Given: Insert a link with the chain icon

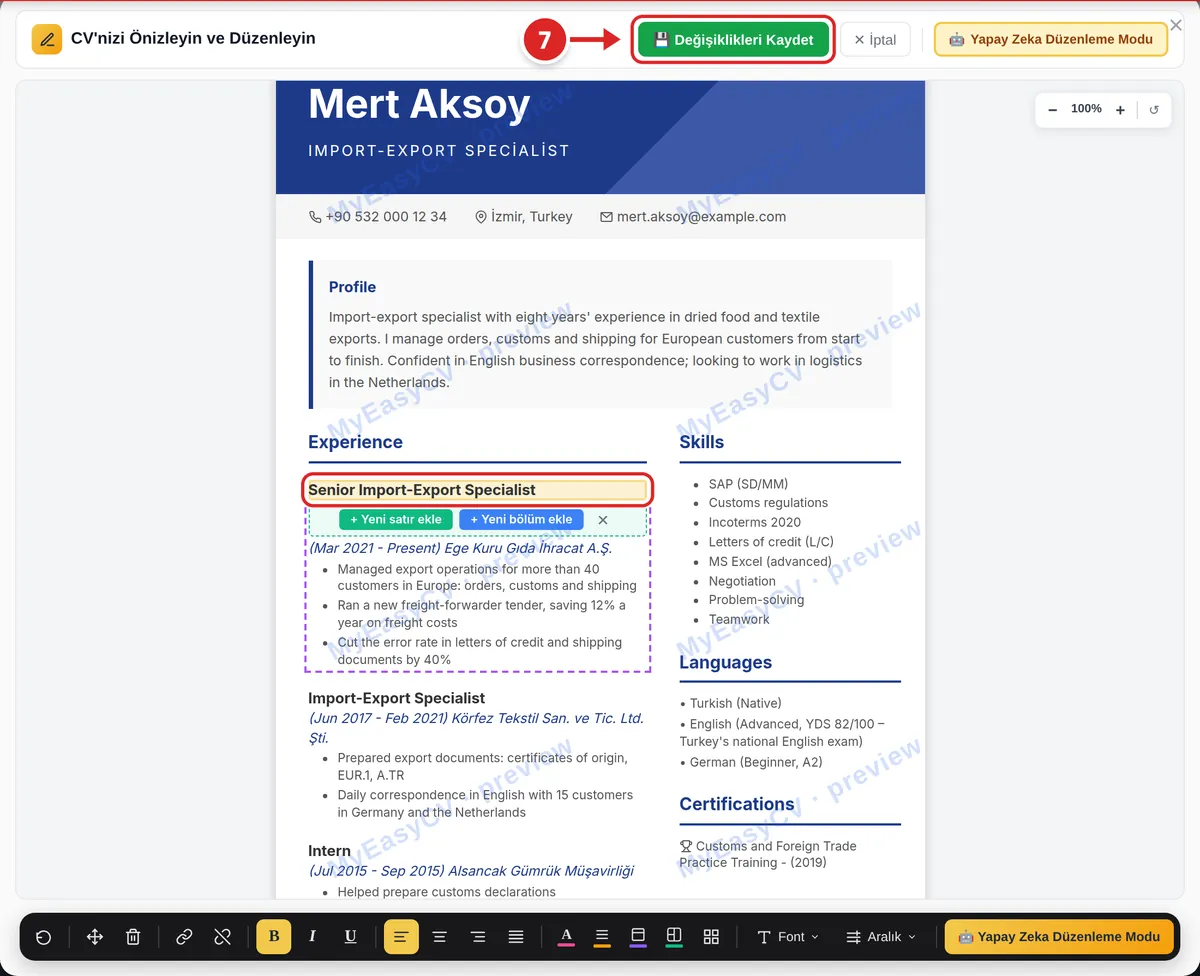Looking at the screenshot, I should [184, 937].
